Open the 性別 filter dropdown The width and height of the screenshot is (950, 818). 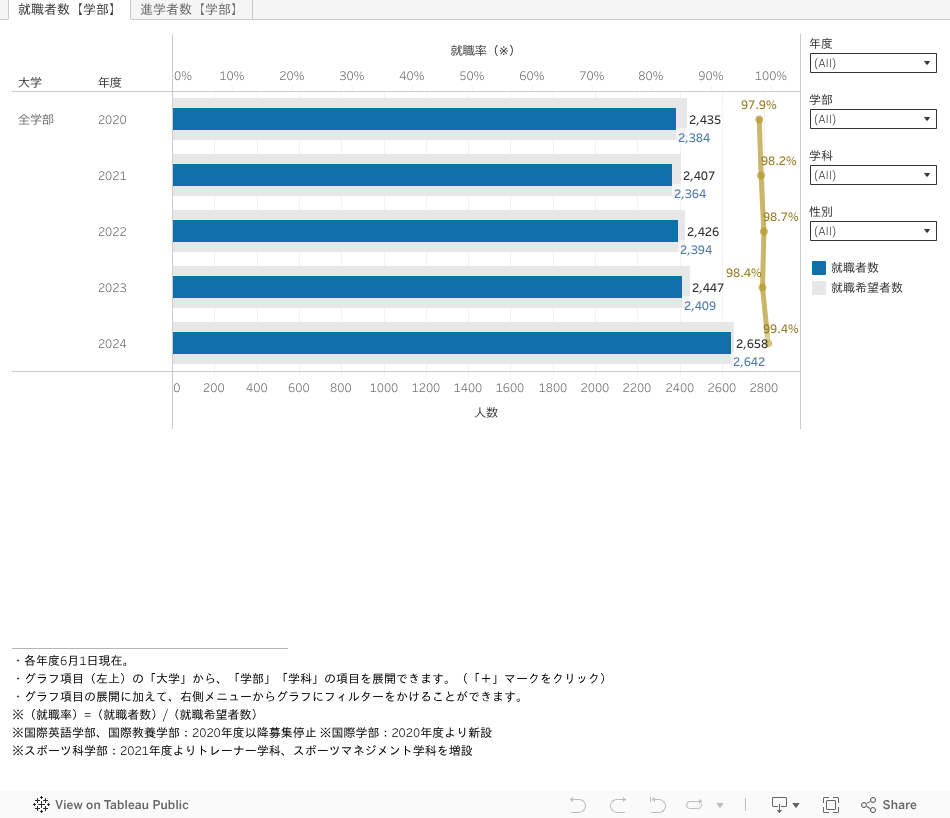[872, 231]
